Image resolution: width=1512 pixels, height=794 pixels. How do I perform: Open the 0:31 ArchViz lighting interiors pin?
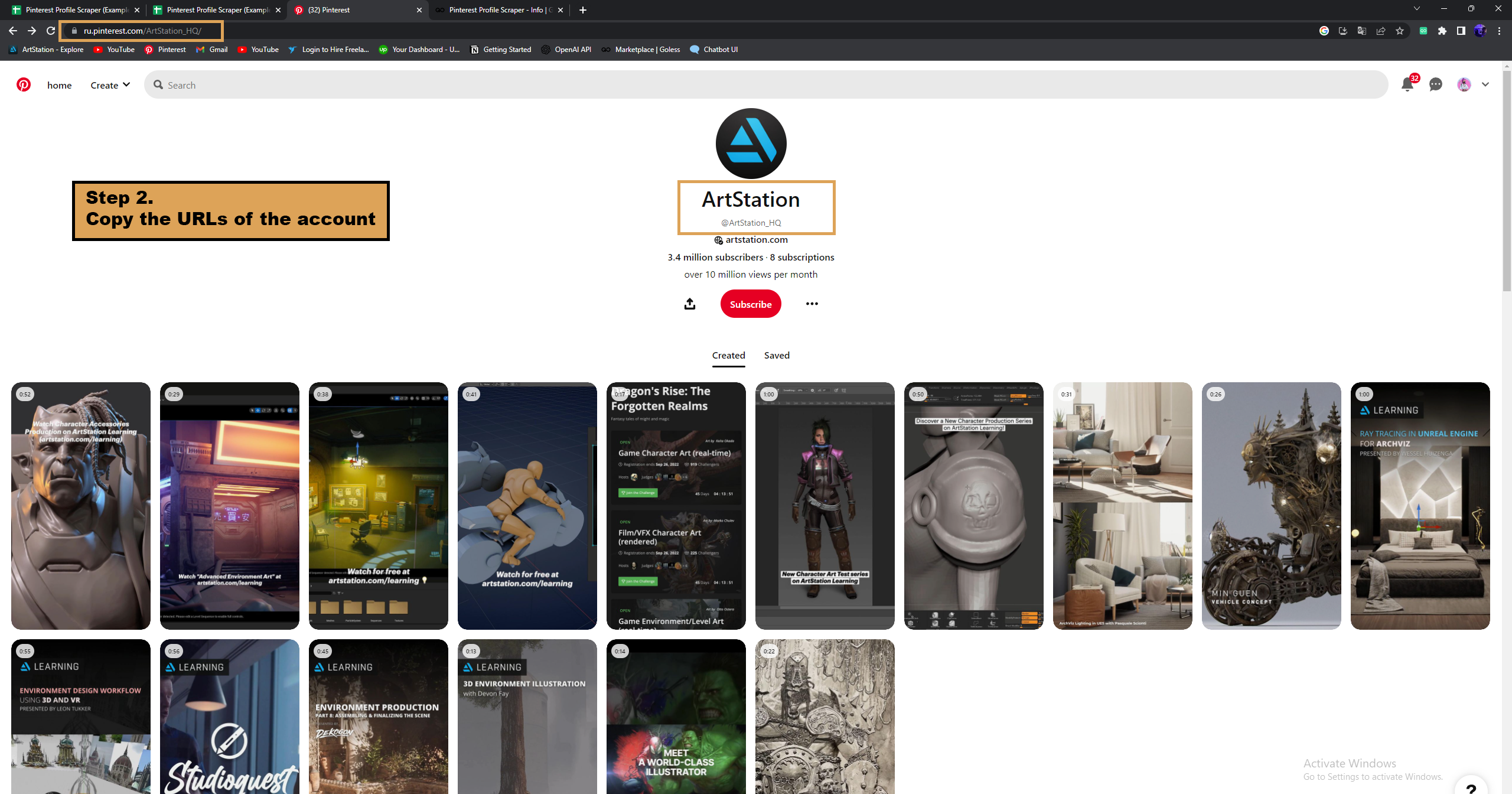[x=1123, y=506]
